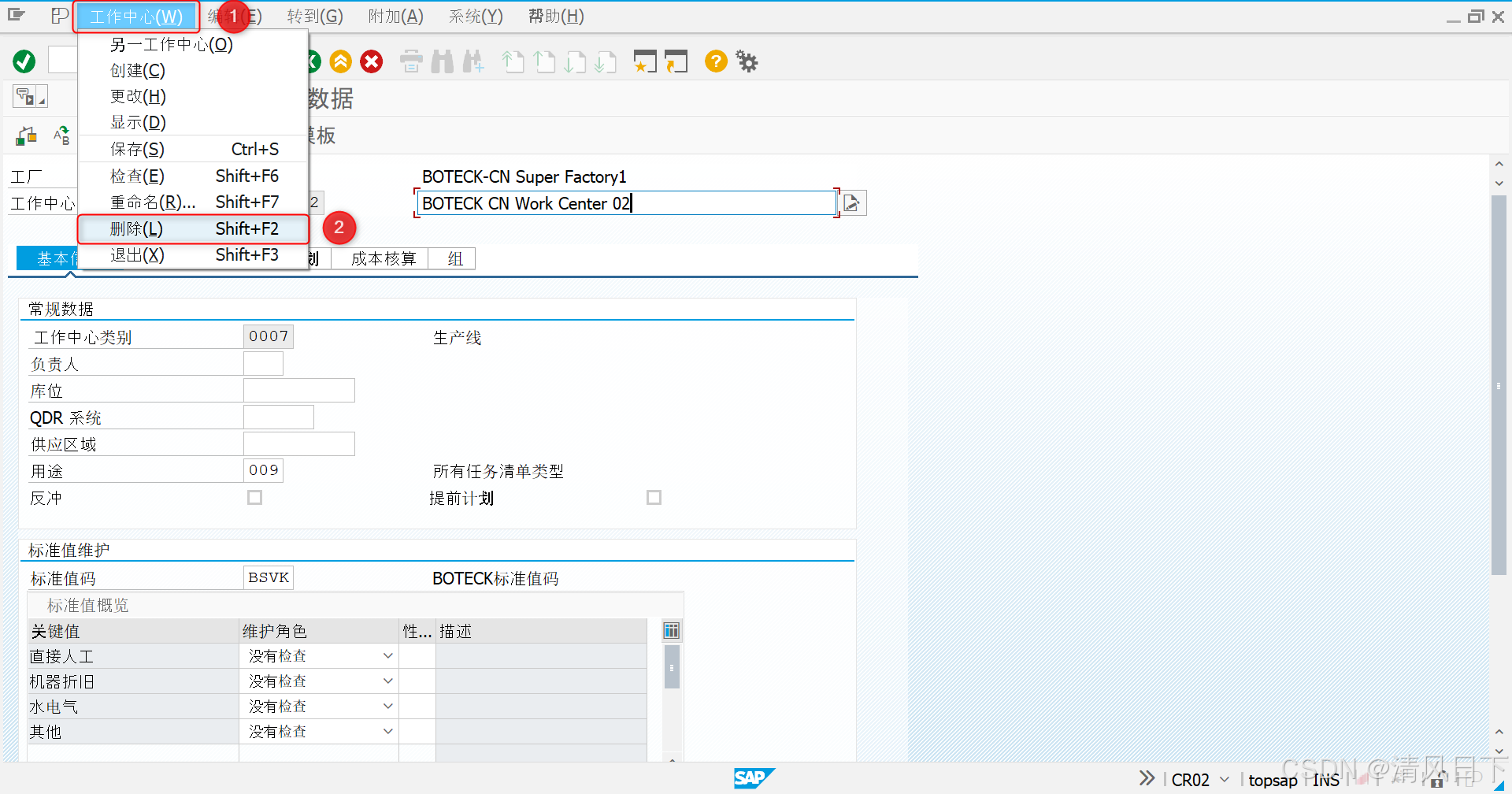Image resolution: width=1512 pixels, height=794 pixels.
Task: Click the main window vertical scrollbar thumb
Action: pos(1499,385)
